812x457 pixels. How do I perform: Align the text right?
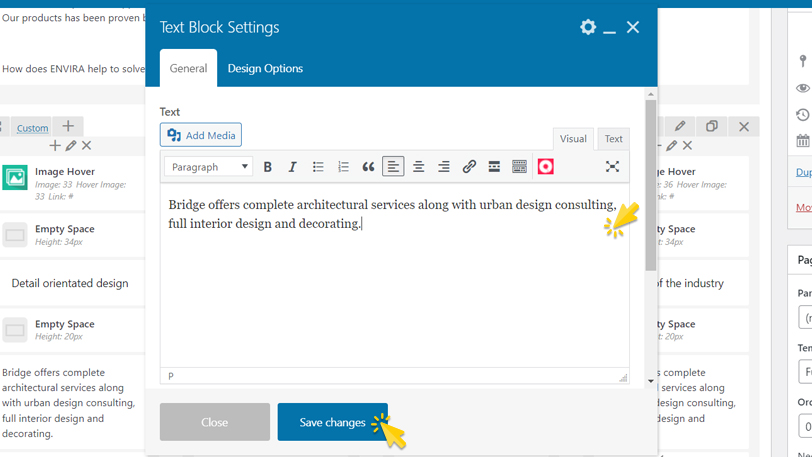click(444, 167)
